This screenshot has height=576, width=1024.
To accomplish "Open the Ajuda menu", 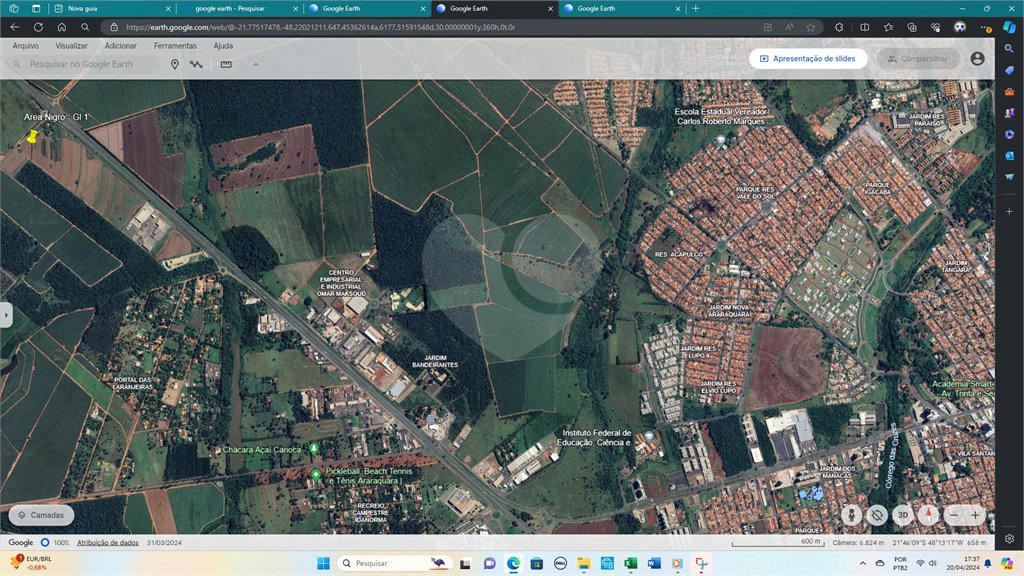I will pyautogui.click(x=223, y=46).
